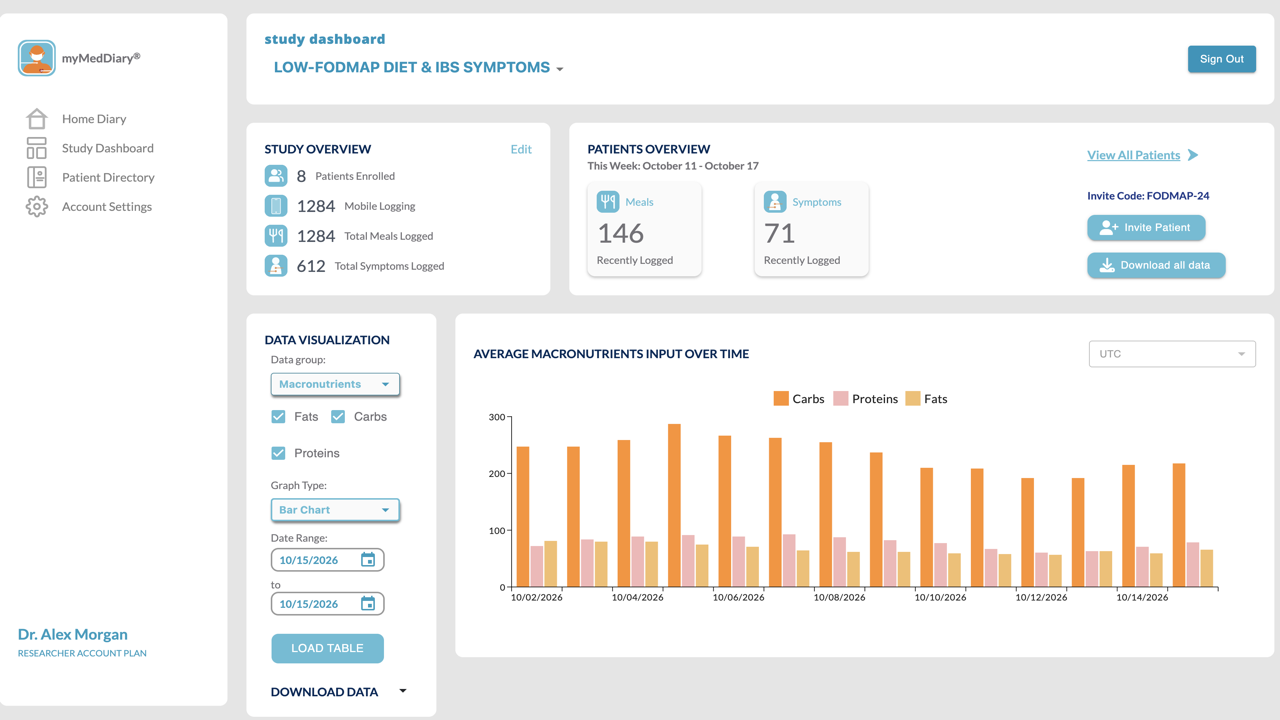Click the Total Meals Logged utensils icon
This screenshot has width=1280, height=720.
(276, 236)
